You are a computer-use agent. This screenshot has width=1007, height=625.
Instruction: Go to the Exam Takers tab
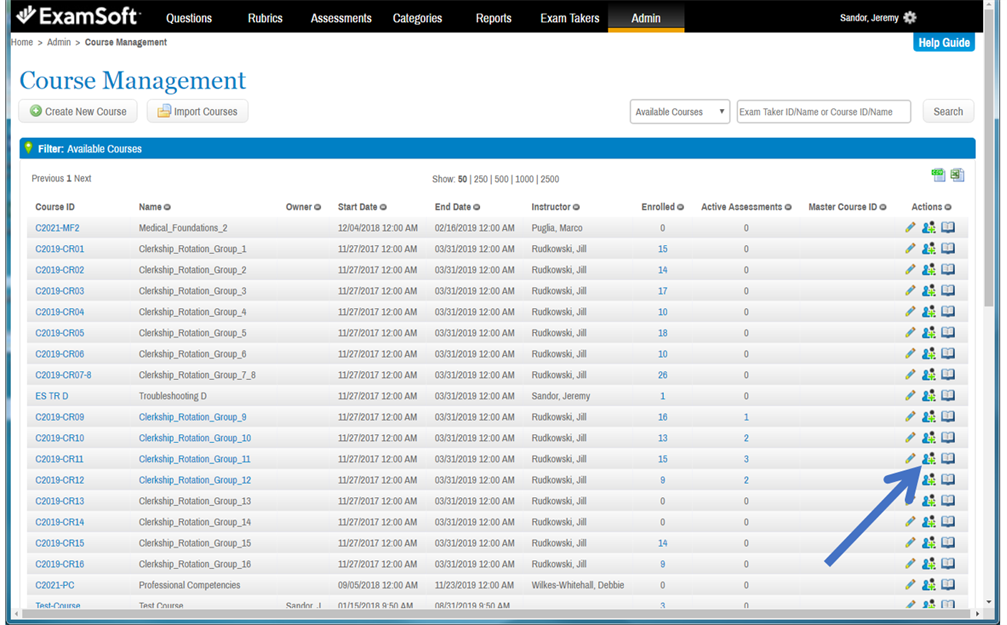(x=569, y=18)
